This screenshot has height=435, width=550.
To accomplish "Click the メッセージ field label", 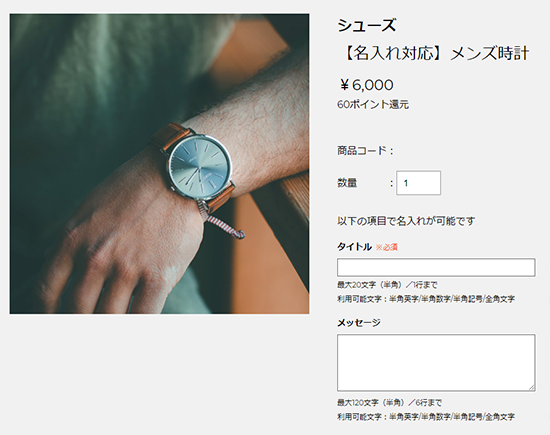I will 359,323.
